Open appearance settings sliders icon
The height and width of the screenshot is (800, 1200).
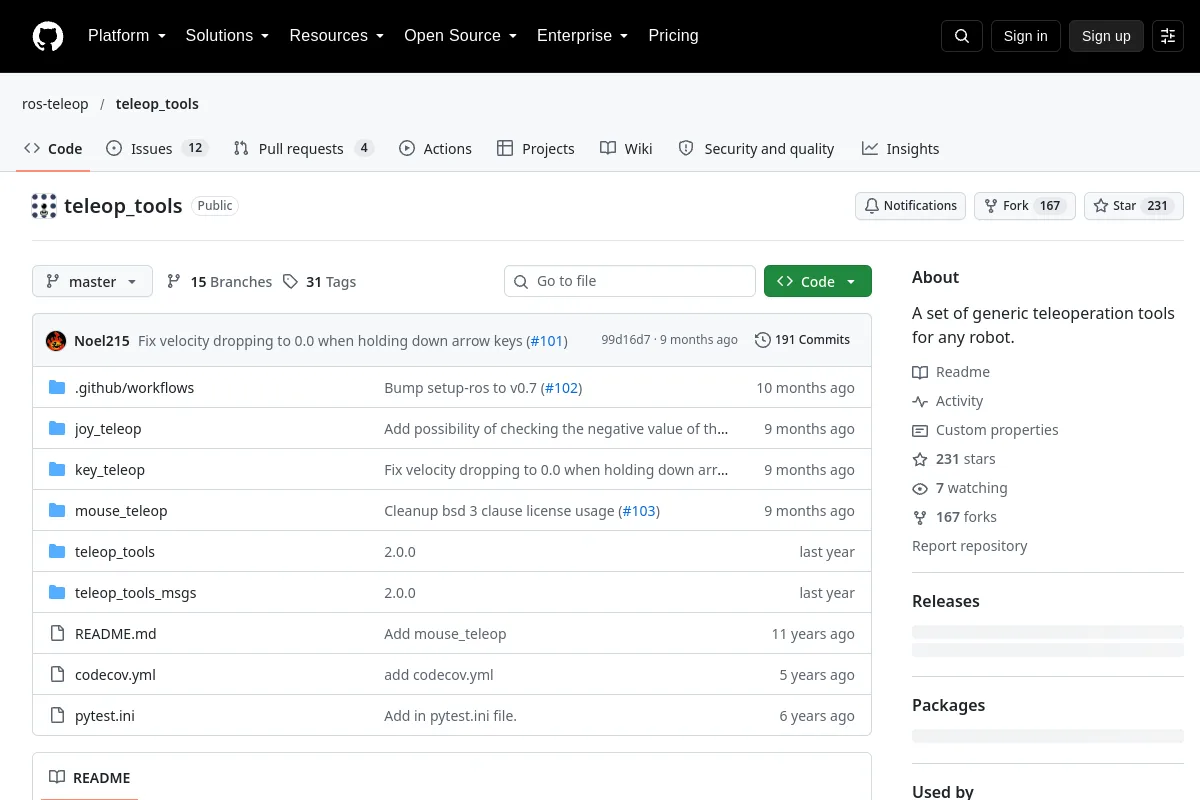pos(1168,36)
